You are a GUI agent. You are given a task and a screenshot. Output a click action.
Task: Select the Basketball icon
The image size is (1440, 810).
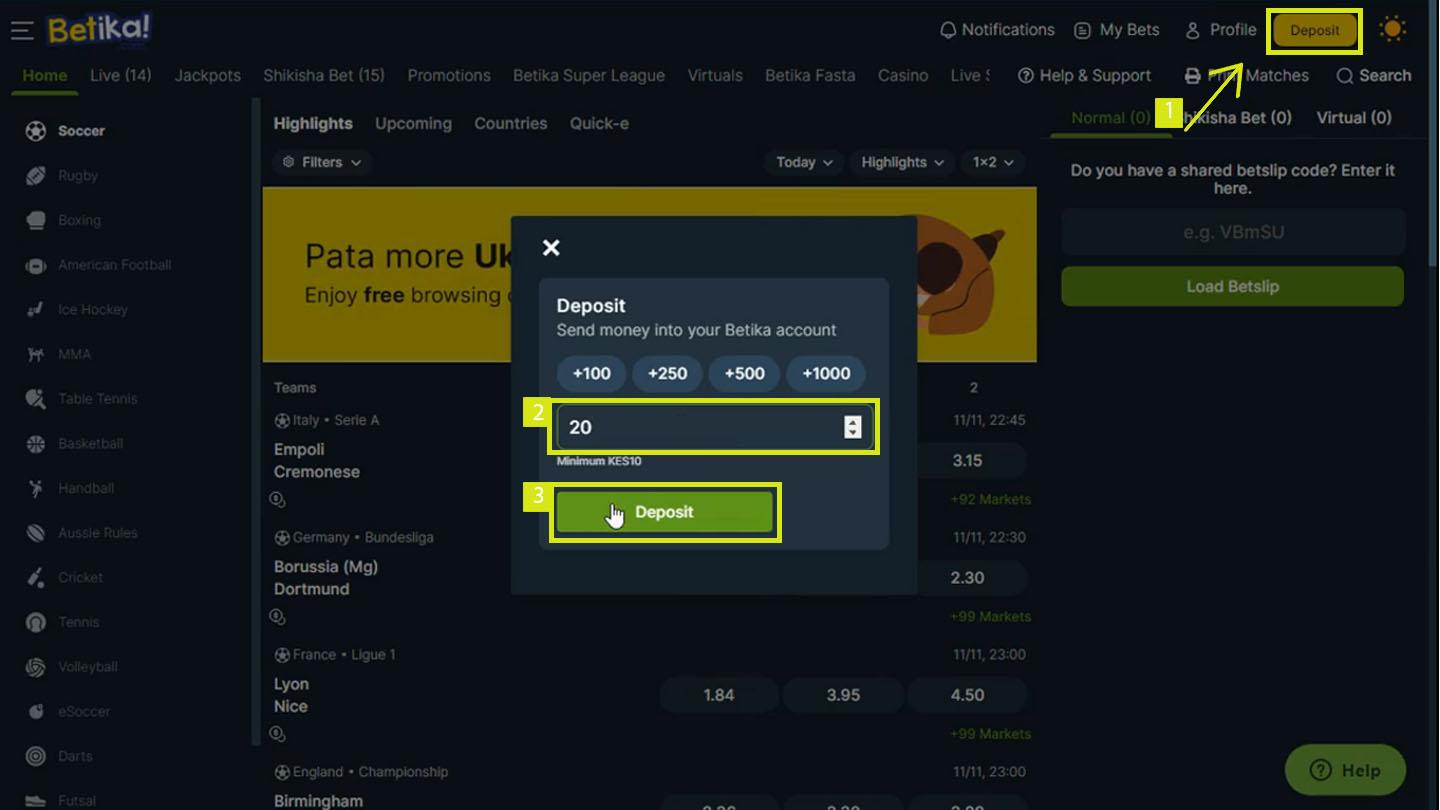point(36,444)
